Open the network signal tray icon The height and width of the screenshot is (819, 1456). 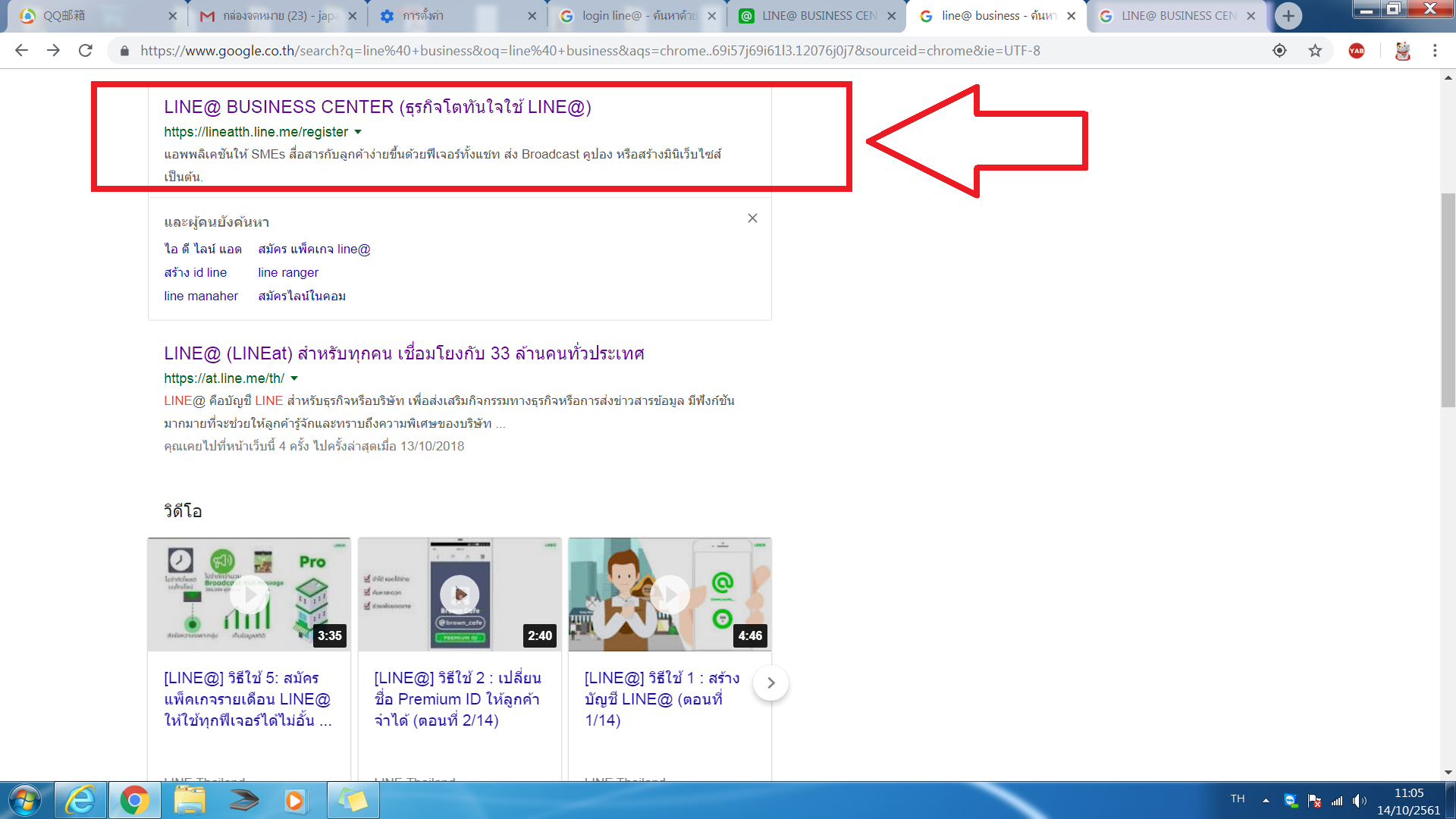(x=1337, y=801)
